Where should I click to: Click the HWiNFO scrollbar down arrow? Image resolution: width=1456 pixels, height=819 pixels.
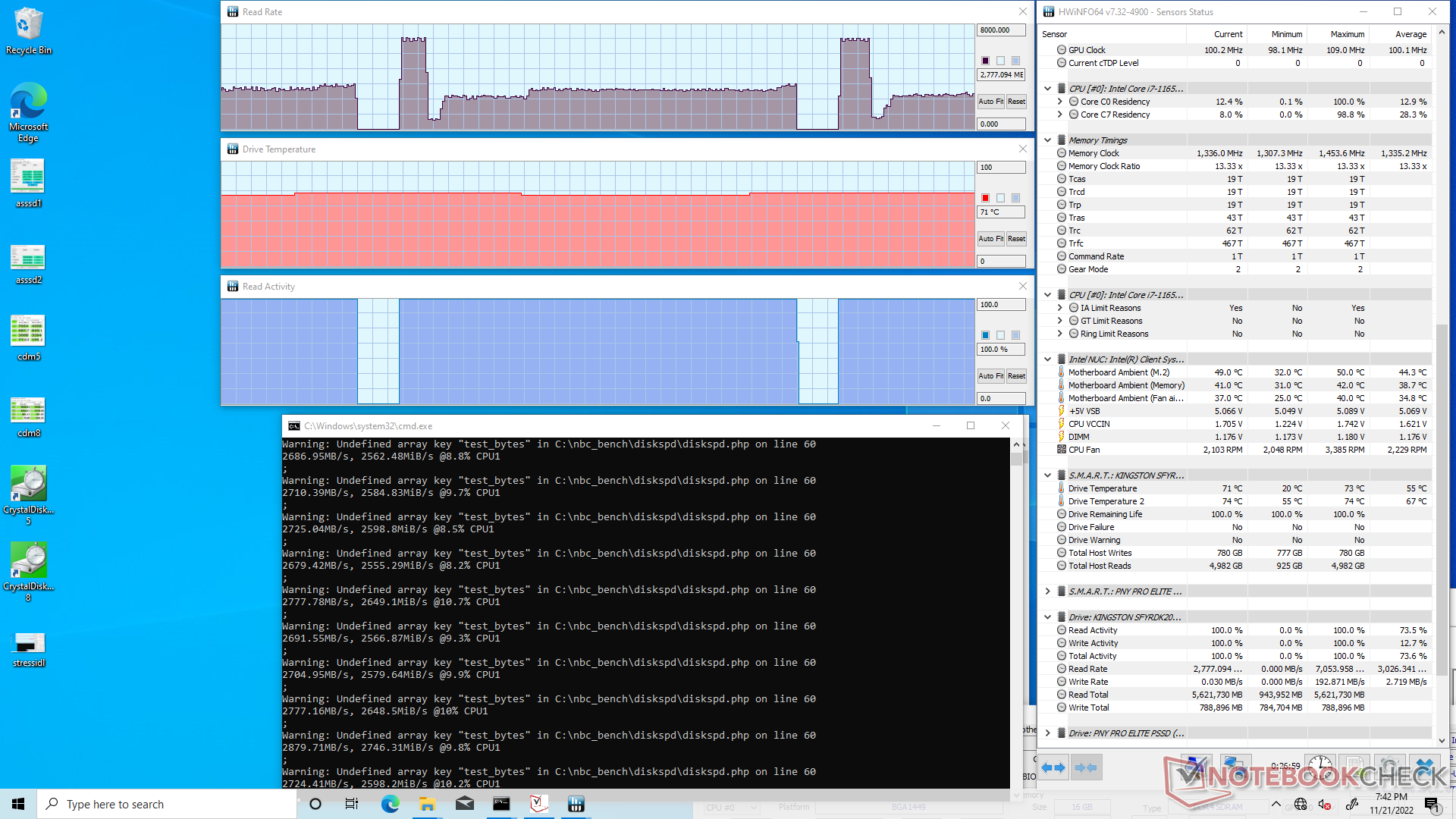coord(1442,741)
